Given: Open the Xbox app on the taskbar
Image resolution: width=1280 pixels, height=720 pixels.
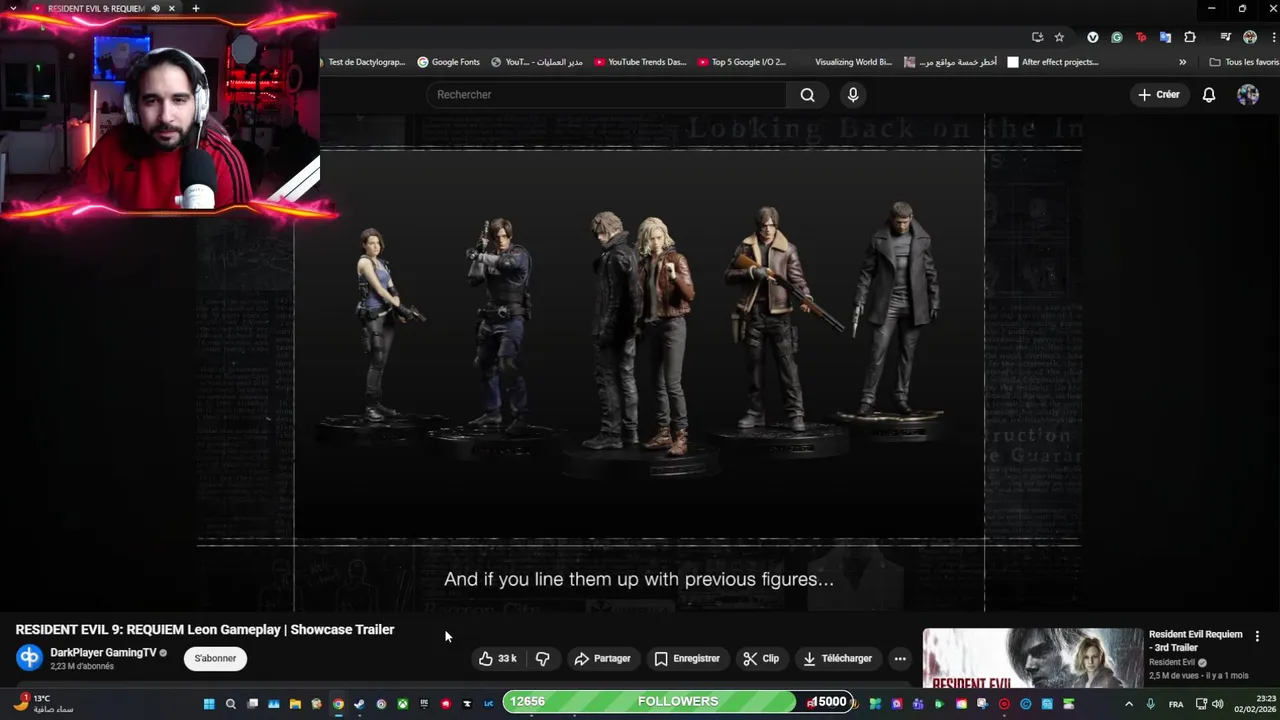Looking at the screenshot, I should coord(403,704).
